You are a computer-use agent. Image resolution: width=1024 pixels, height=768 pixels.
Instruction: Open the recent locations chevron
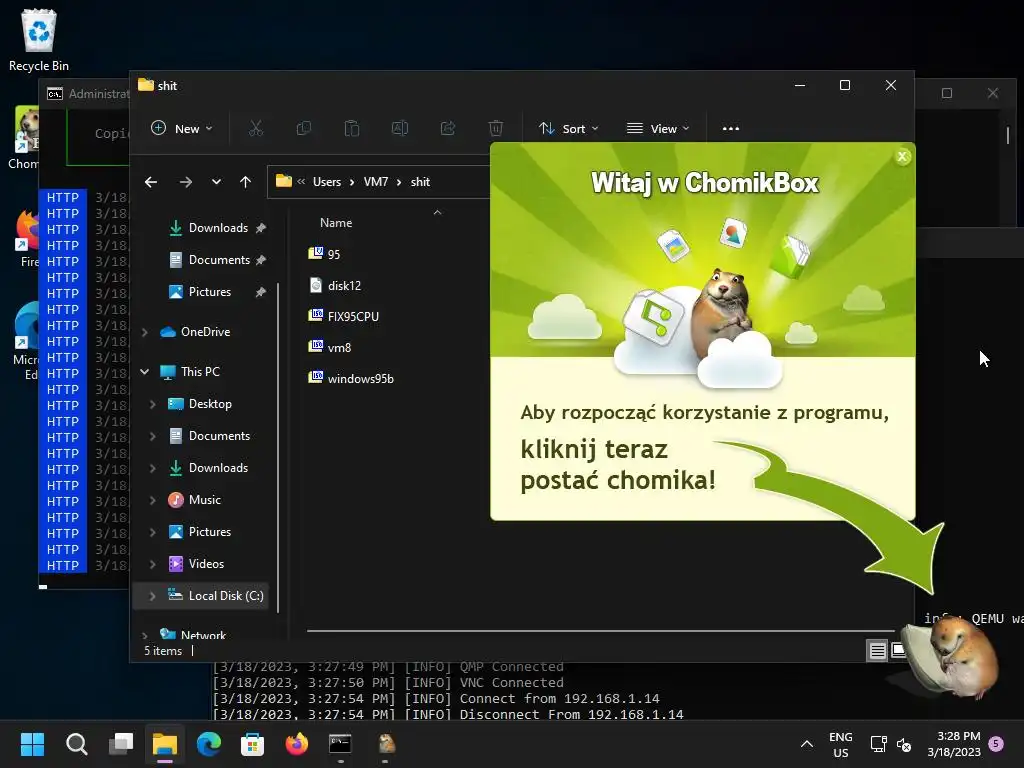[216, 182]
